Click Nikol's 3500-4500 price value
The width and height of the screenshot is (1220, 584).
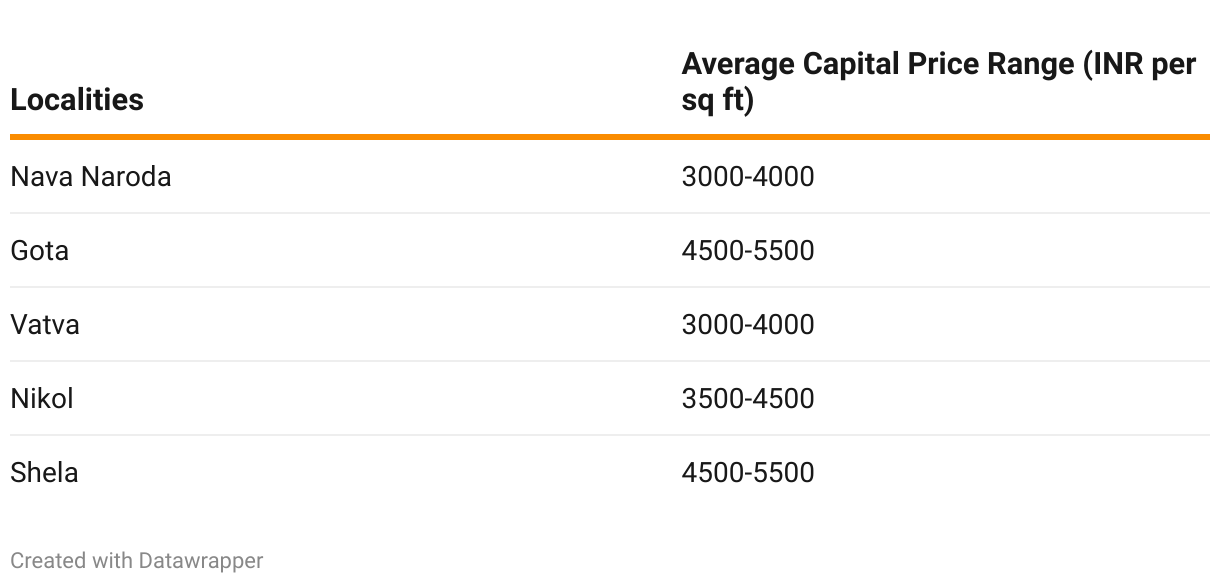pos(748,399)
